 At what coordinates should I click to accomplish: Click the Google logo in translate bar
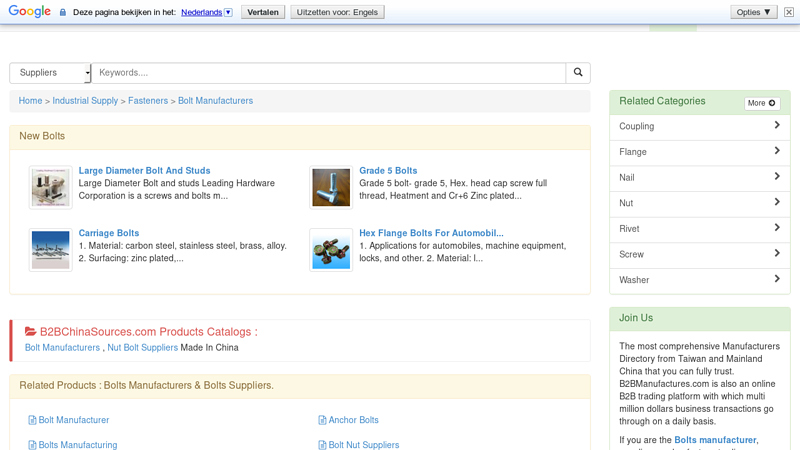coord(29,11)
